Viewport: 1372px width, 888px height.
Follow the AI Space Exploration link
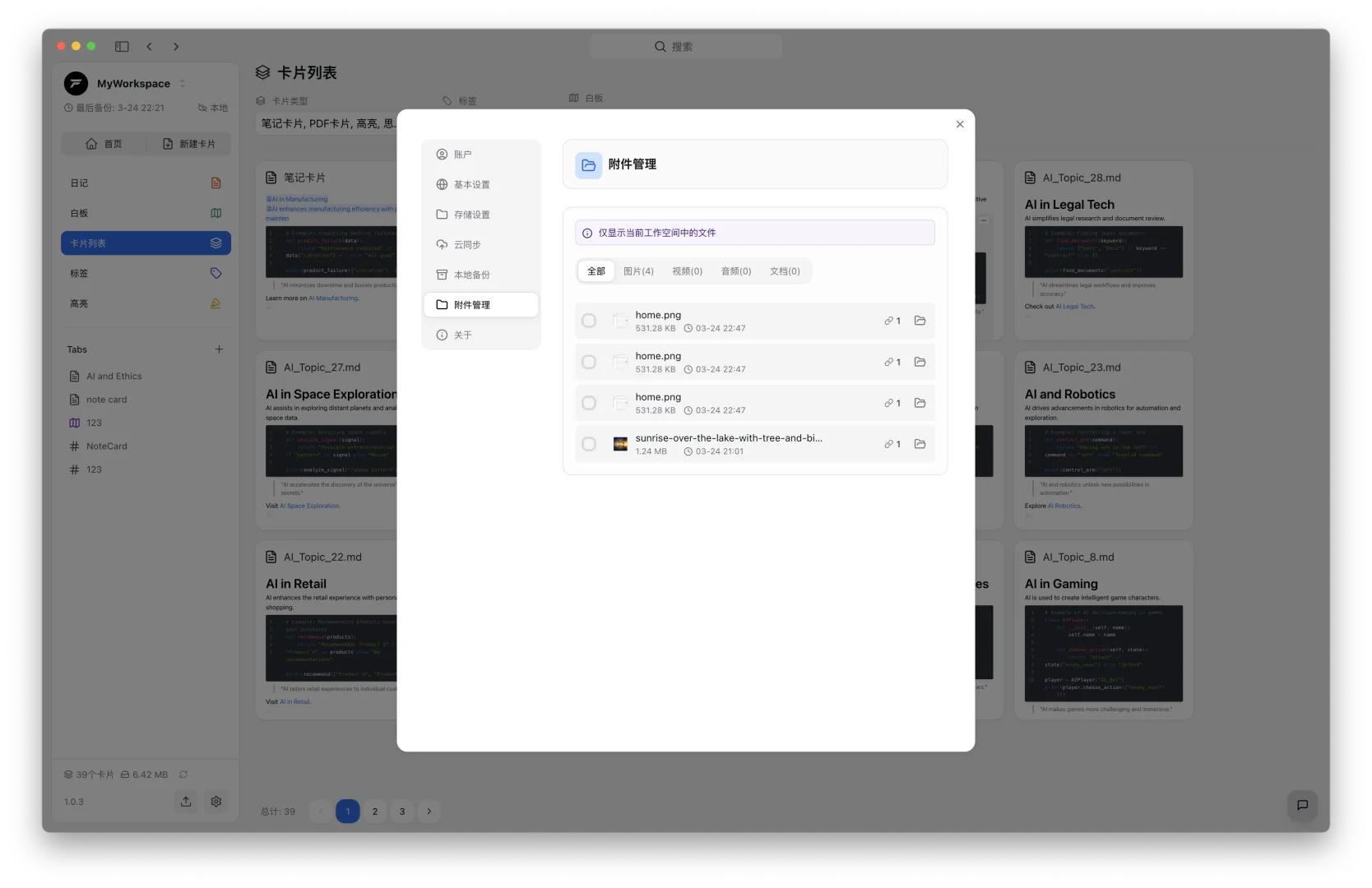pyautogui.click(x=309, y=506)
